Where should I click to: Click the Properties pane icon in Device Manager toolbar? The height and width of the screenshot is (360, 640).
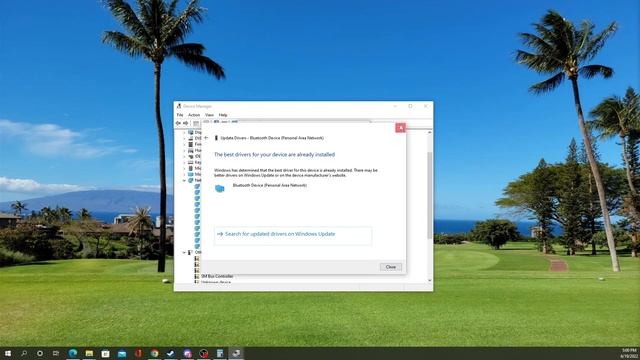pos(196,123)
